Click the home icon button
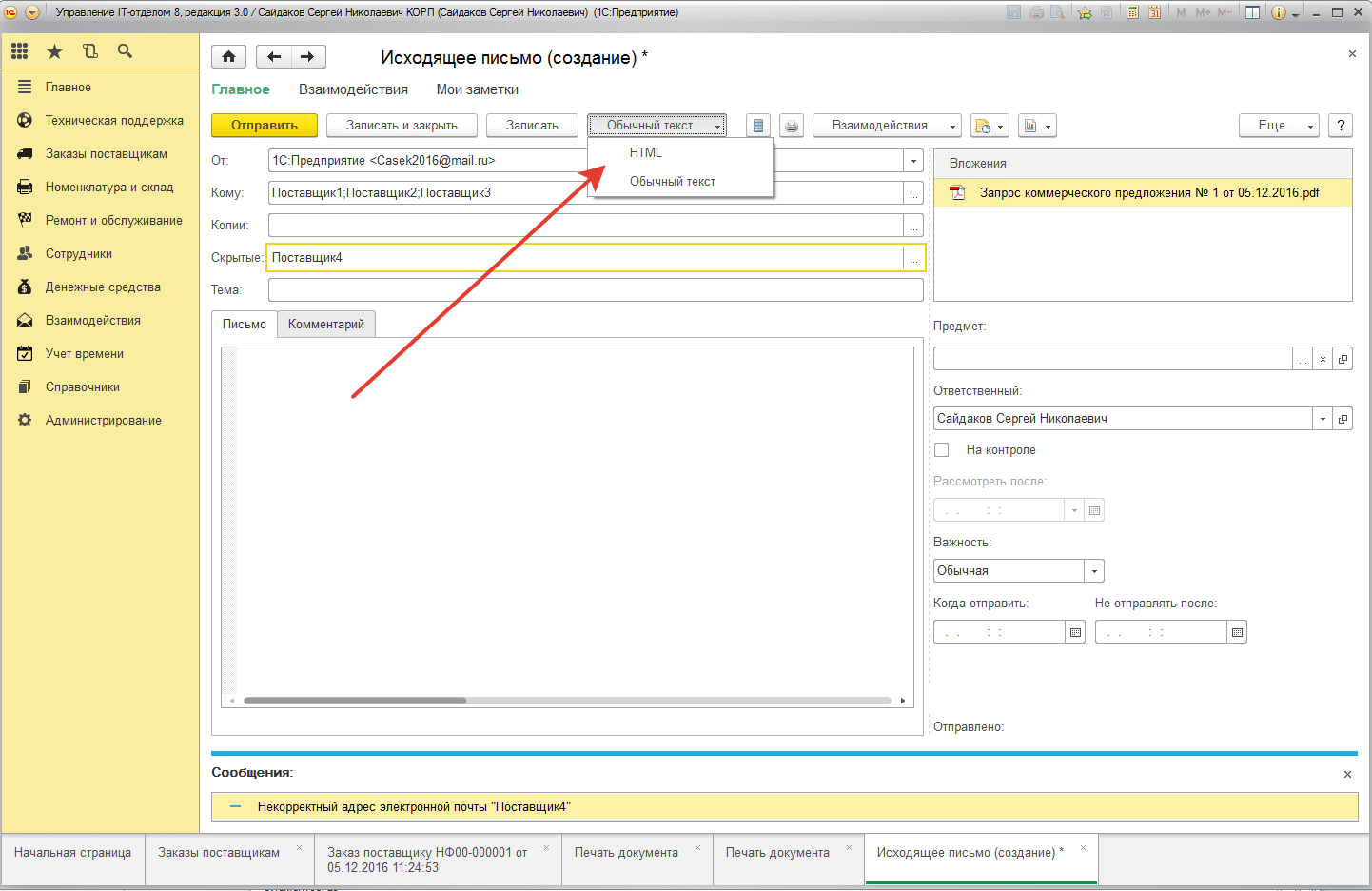The image size is (1372, 891). coord(228,57)
